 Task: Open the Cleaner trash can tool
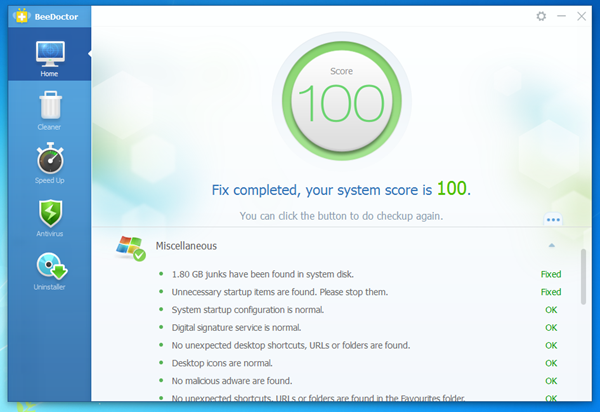pyautogui.click(x=49, y=109)
